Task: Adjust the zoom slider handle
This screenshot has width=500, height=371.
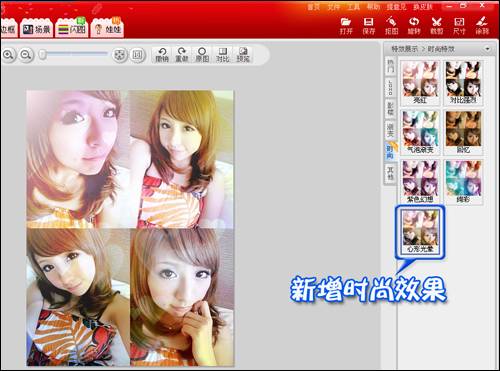Action: click(x=43, y=55)
